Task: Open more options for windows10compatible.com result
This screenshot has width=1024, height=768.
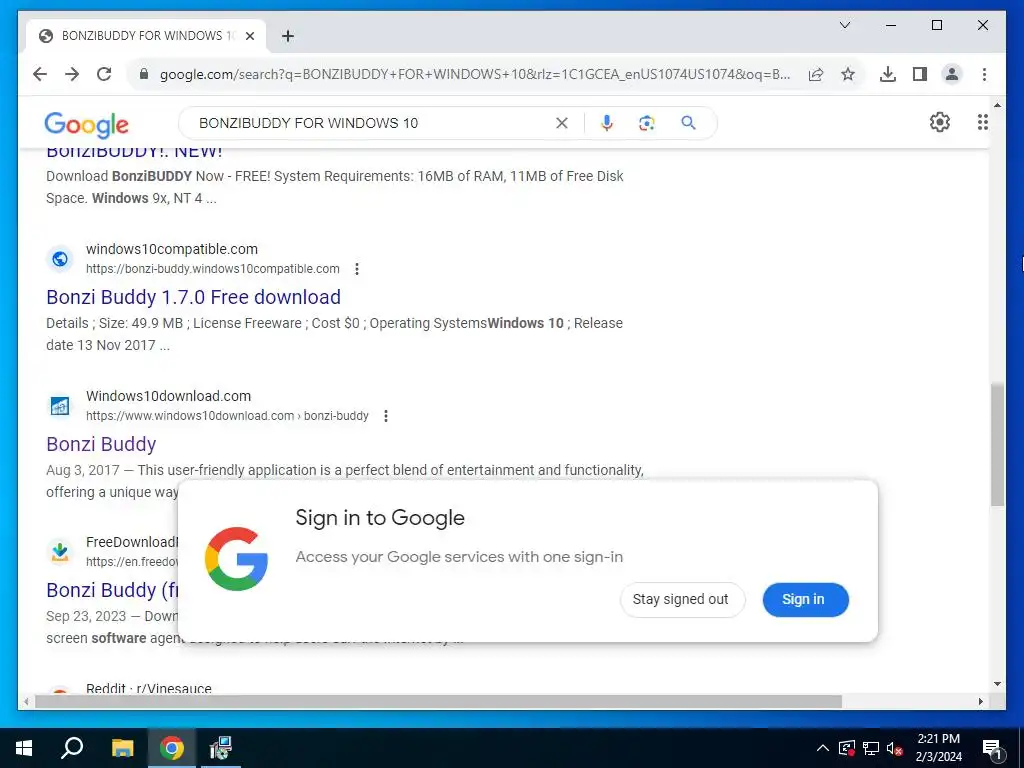Action: [x=357, y=269]
